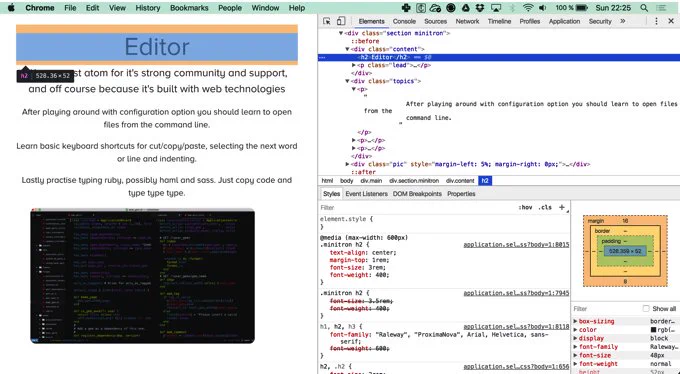
Task: Add new style rule with plus icon
Action: tap(562, 207)
